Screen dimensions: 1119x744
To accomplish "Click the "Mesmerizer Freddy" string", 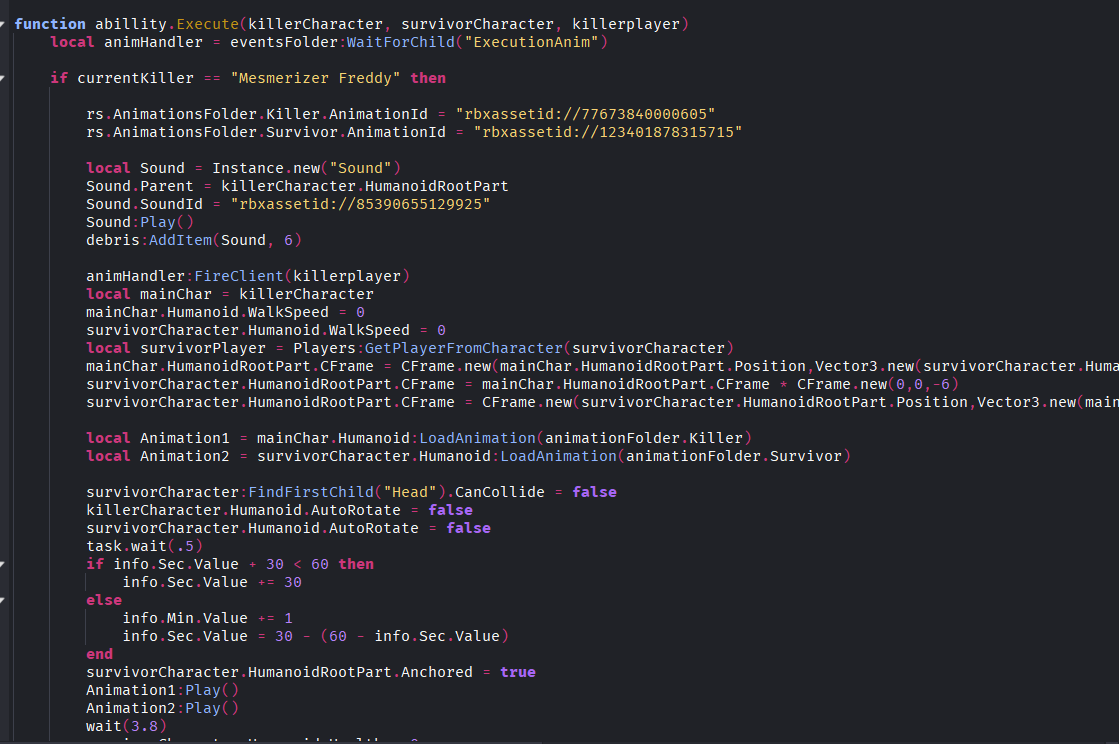I will 315,78.
